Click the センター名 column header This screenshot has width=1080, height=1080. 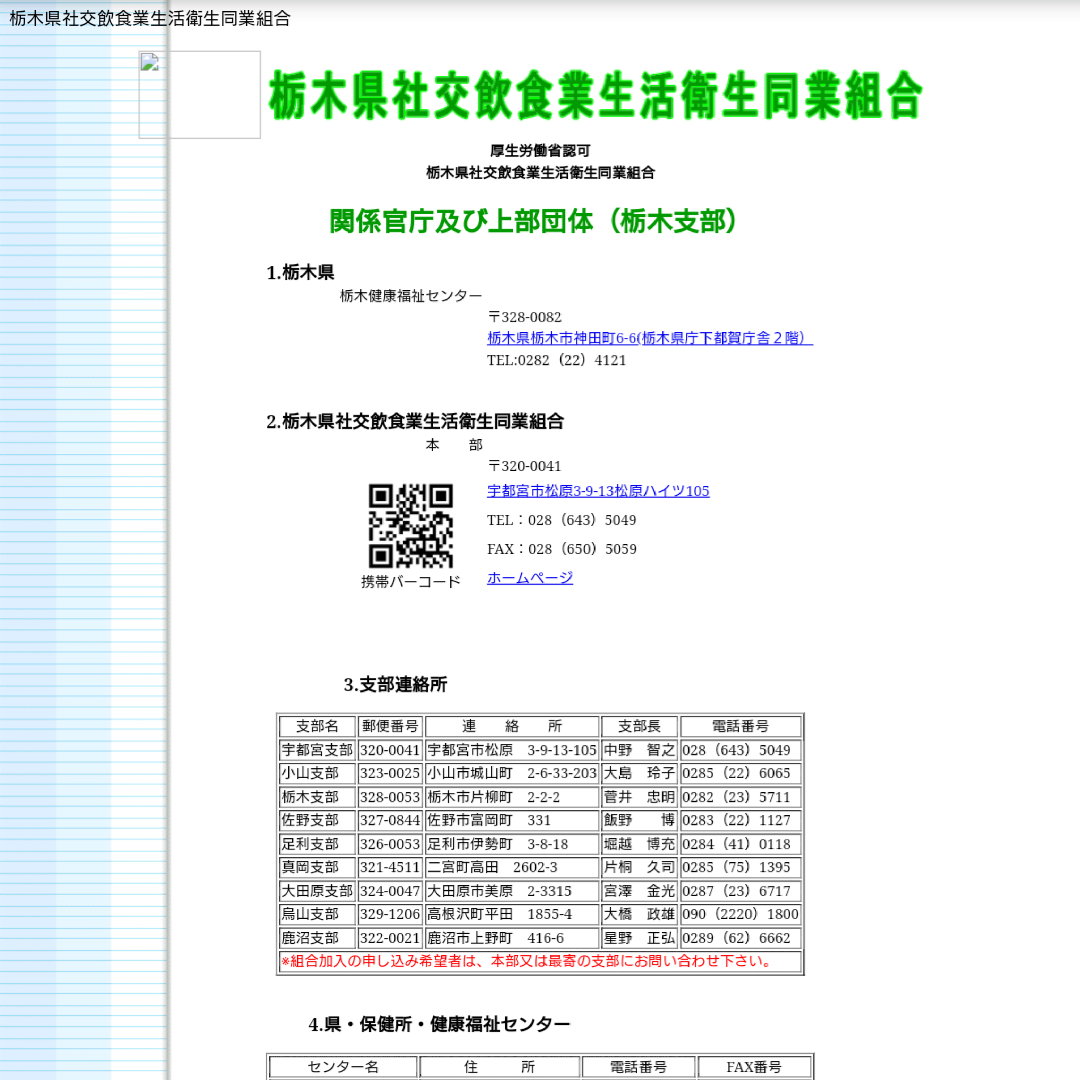click(342, 1067)
